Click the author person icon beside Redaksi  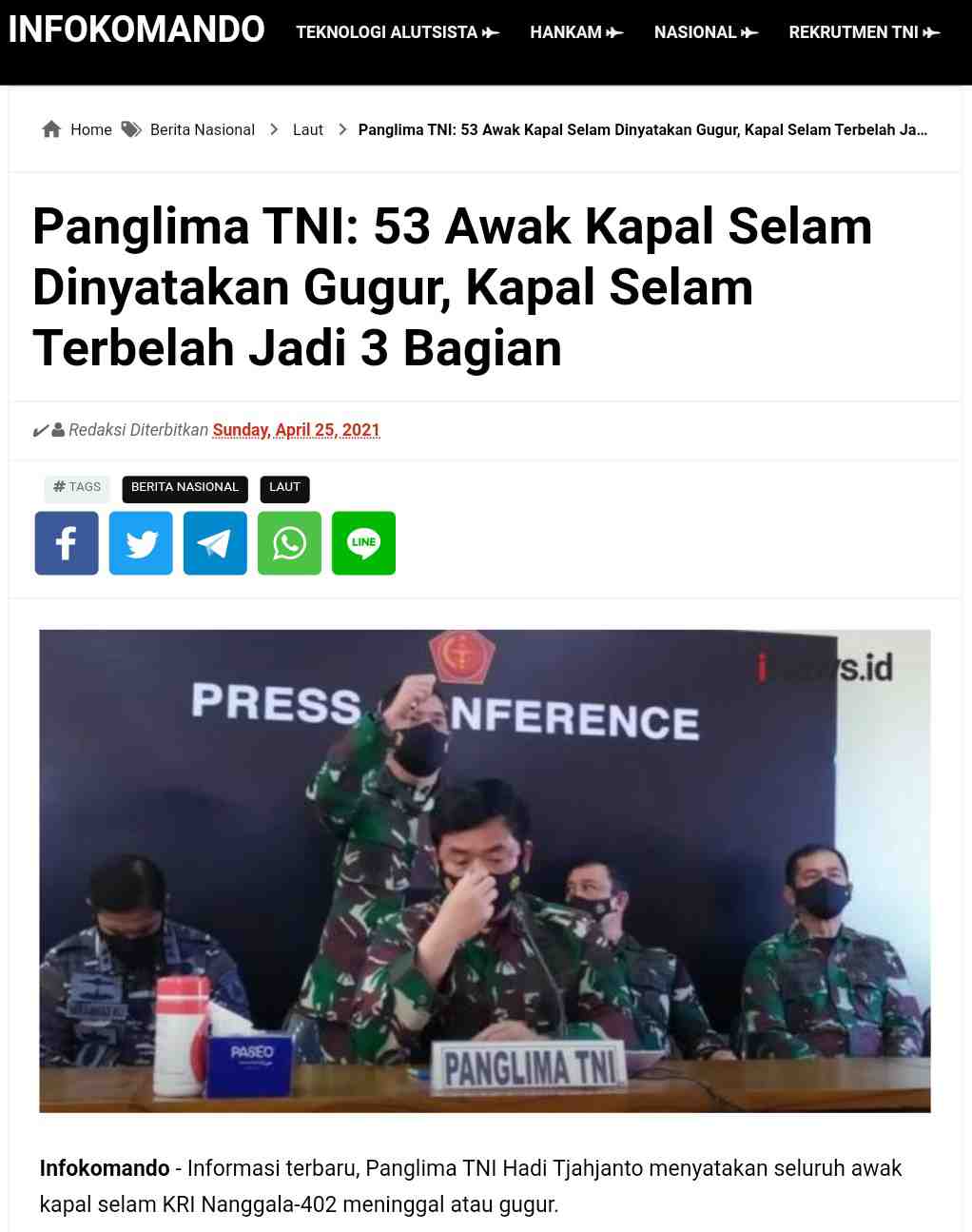point(58,430)
